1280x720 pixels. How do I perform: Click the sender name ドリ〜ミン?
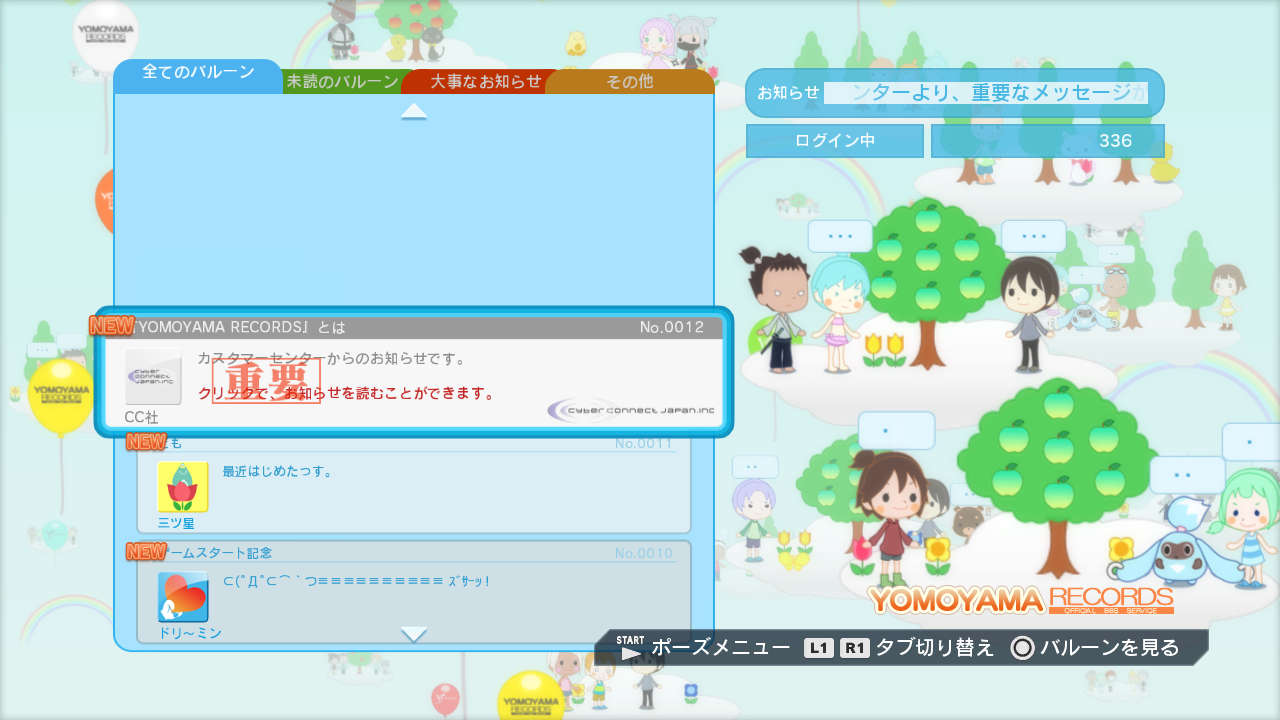click(190, 633)
